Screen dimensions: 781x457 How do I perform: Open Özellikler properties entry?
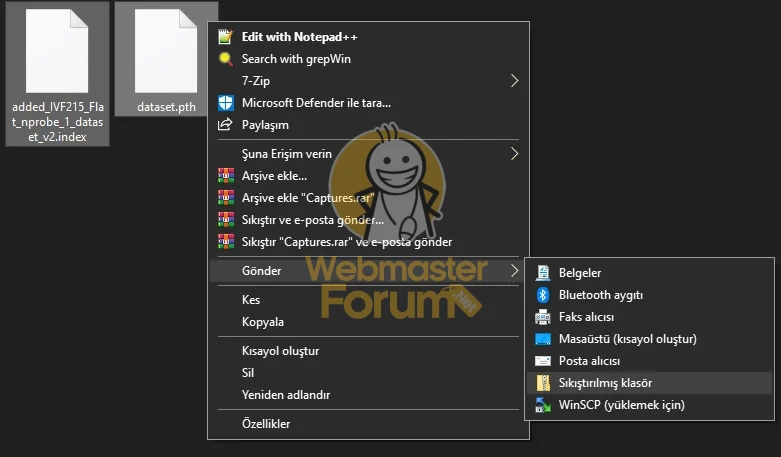click(368, 424)
